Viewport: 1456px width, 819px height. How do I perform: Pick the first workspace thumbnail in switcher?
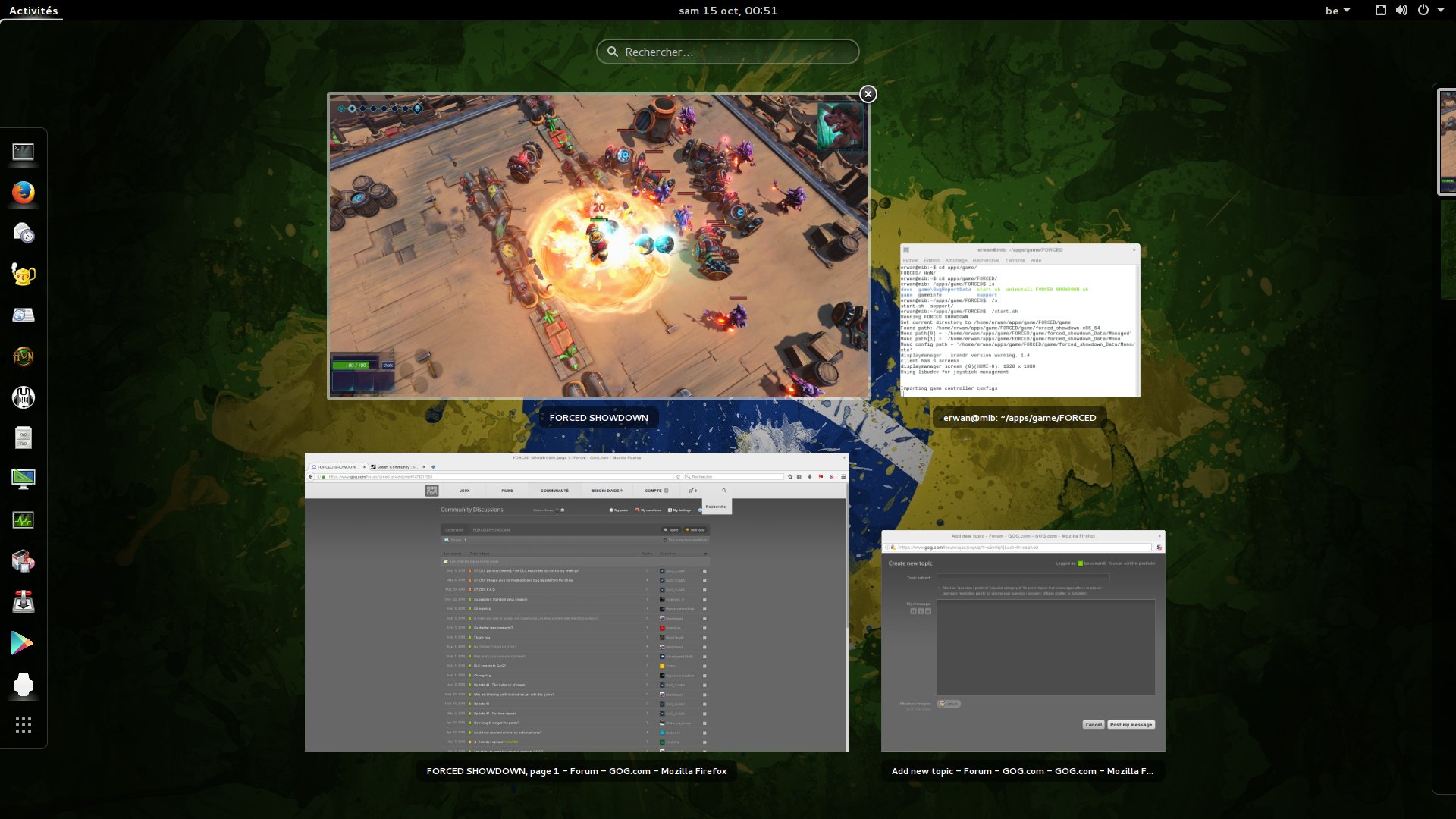(1447, 142)
